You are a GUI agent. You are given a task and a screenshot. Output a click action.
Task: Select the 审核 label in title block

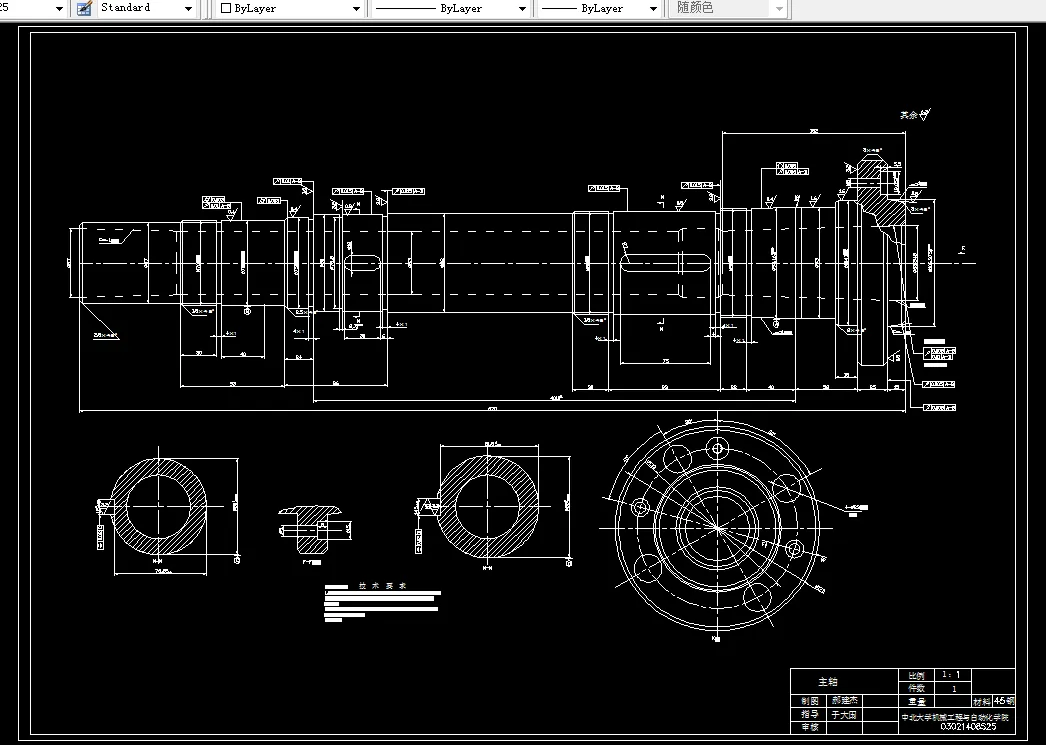(810, 727)
